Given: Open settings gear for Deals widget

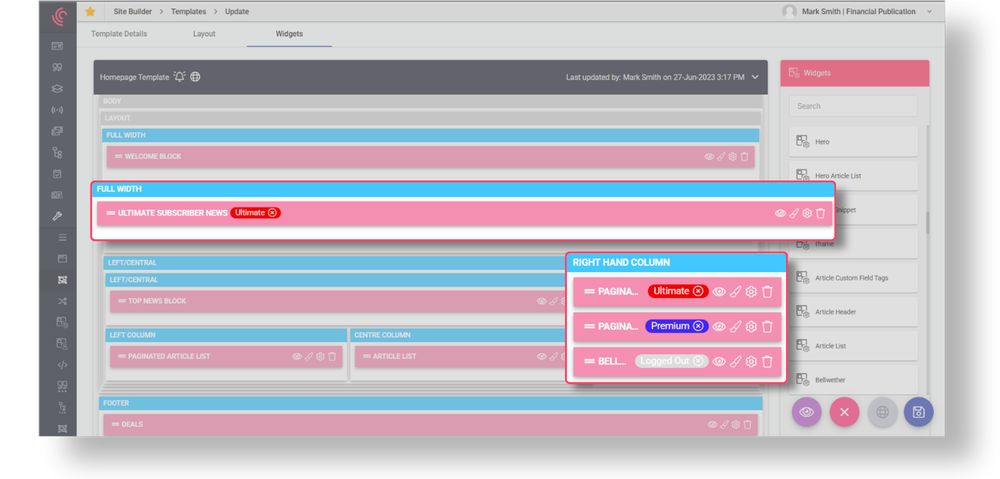Looking at the screenshot, I should [x=736, y=425].
